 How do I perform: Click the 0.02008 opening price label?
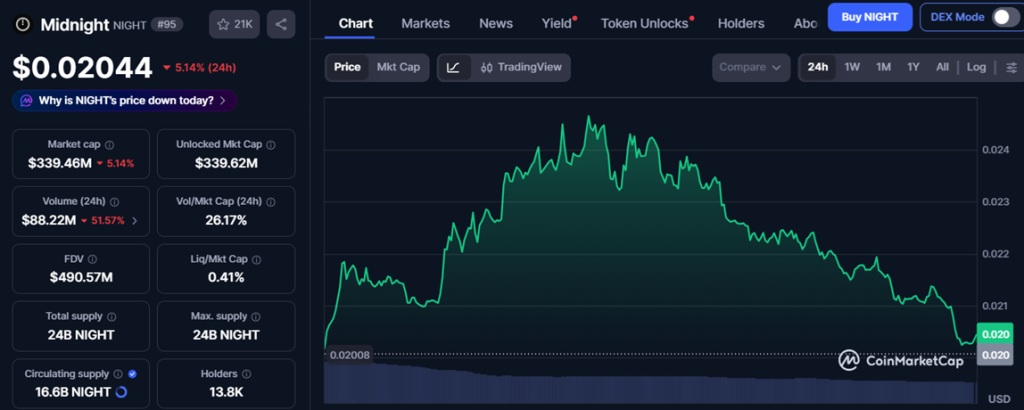click(350, 355)
